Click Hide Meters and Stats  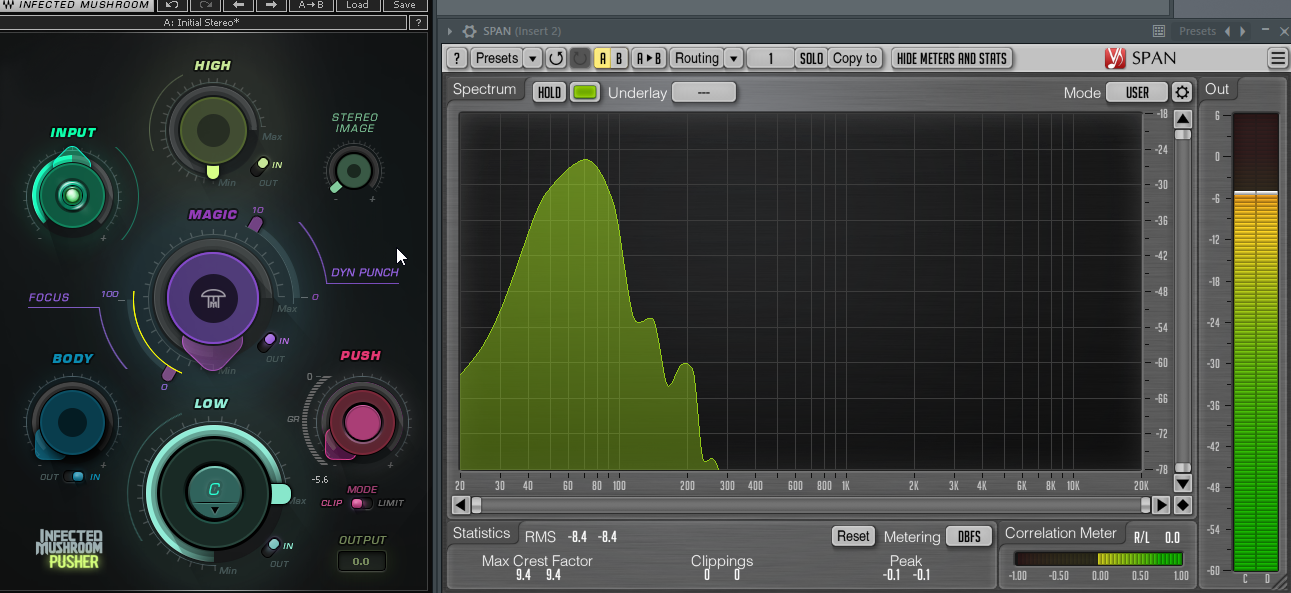click(952, 58)
